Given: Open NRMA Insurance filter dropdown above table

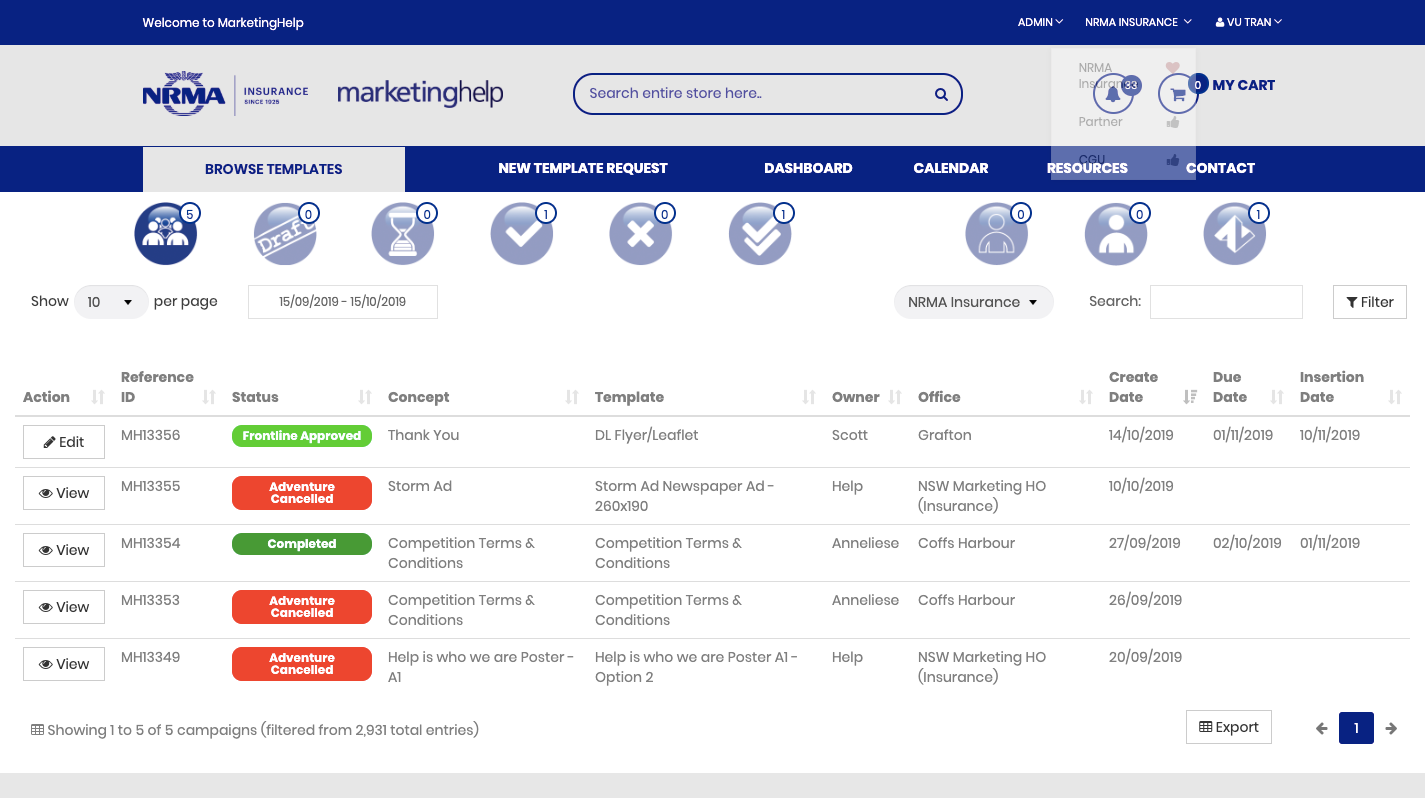Looking at the screenshot, I should (973, 302).
